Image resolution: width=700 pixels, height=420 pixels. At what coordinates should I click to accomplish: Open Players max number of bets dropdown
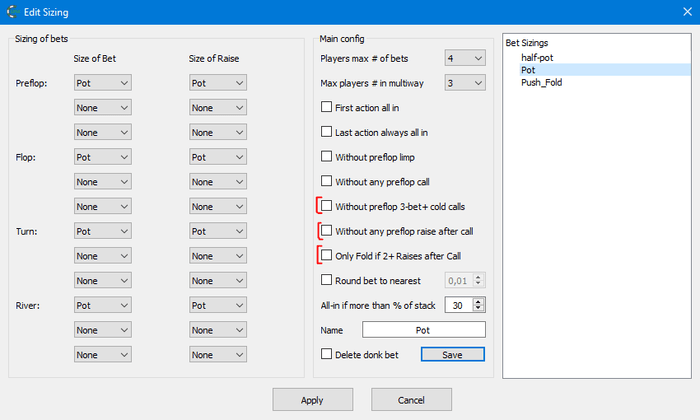465,58
